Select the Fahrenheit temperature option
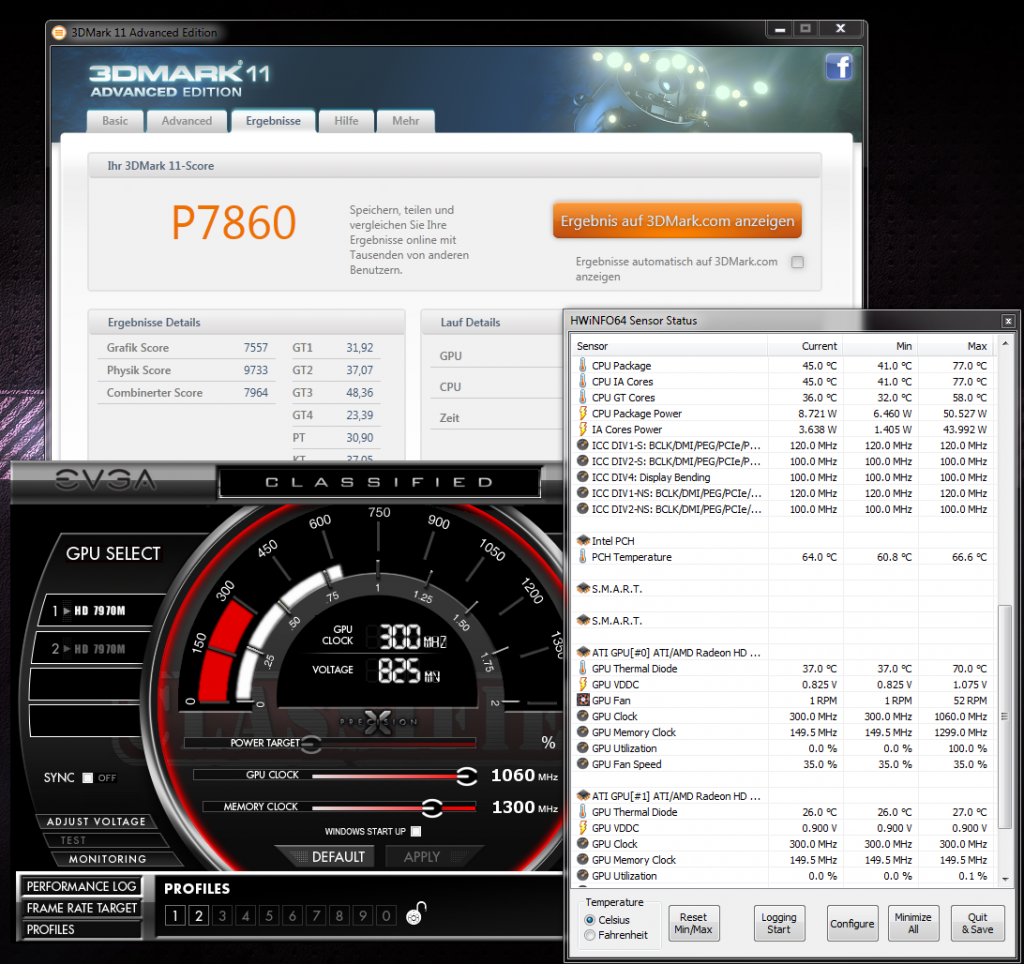 pos(590,935)
